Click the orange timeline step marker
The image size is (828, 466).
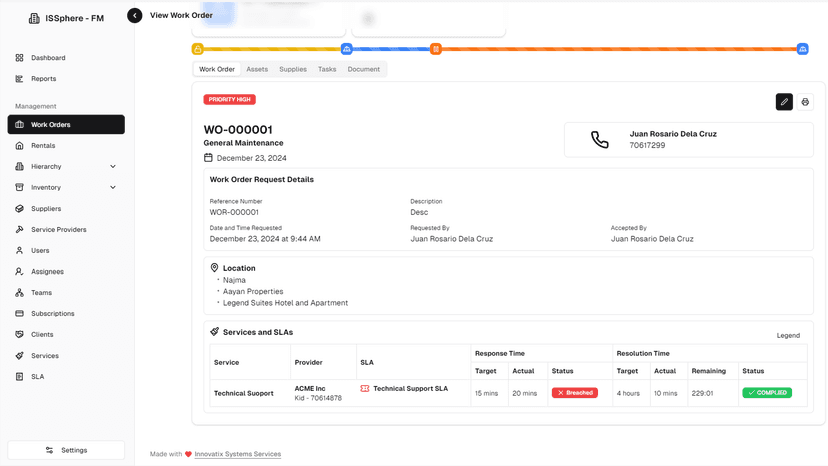pos(436,49)
